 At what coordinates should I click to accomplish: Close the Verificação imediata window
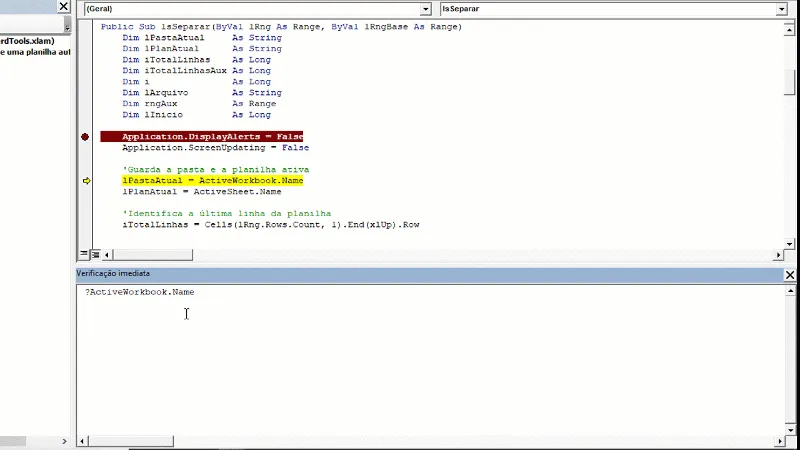click(x=789, y=274)
